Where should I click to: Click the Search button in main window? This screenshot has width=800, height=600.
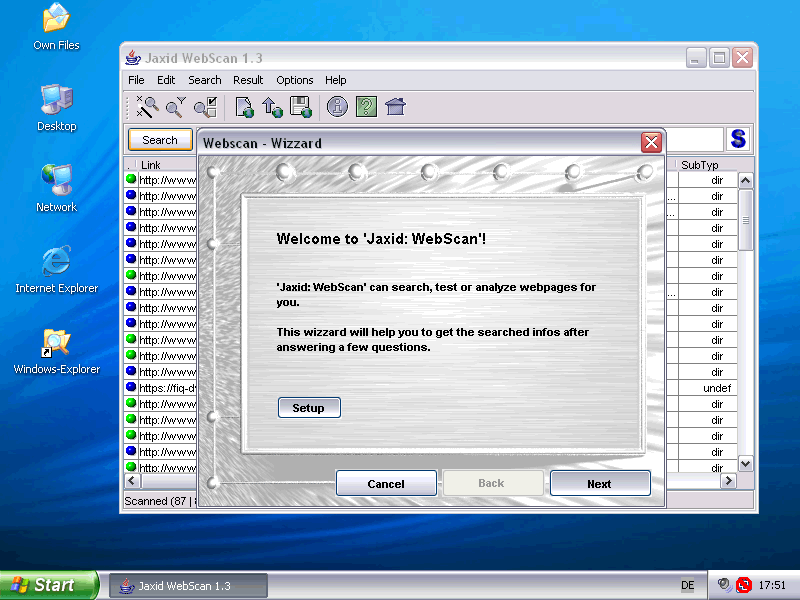point(160,140)
